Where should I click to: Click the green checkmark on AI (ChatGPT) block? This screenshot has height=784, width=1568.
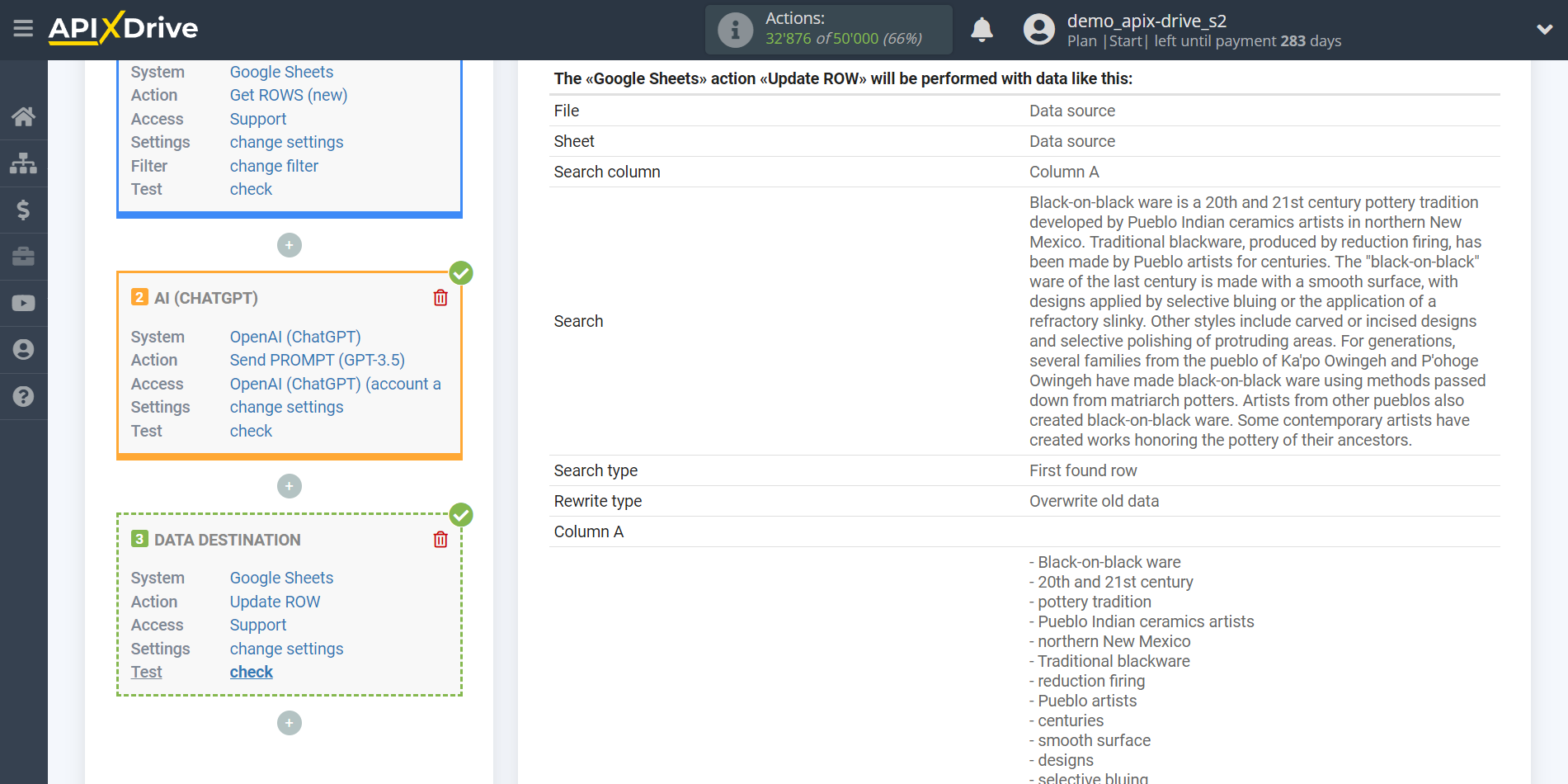click(x=461, y=273)
